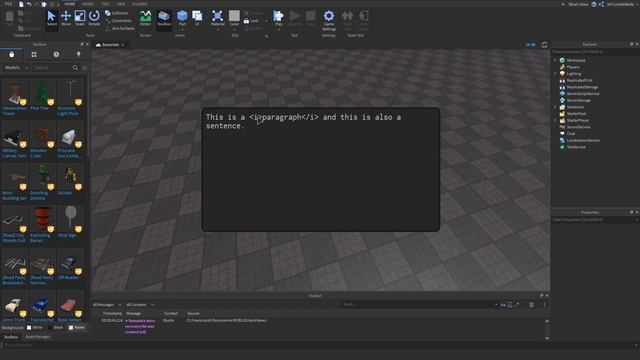
Task: Click the new file icon in title bar
Action: pyautogui.click(x=21, y=4)
